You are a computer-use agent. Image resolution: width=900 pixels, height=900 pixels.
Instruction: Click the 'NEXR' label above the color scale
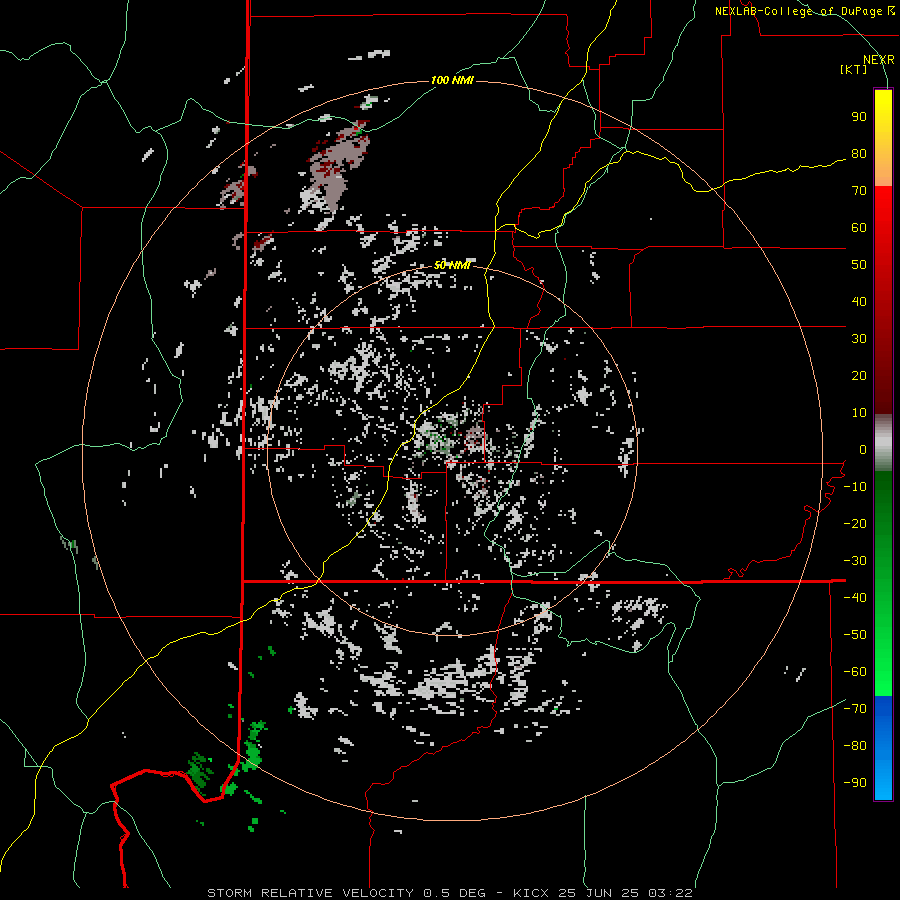pos(878,60)
